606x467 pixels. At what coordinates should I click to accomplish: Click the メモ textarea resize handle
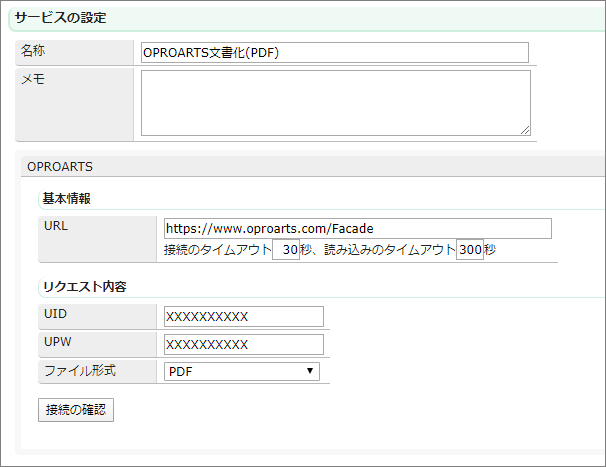pos(525,130)
